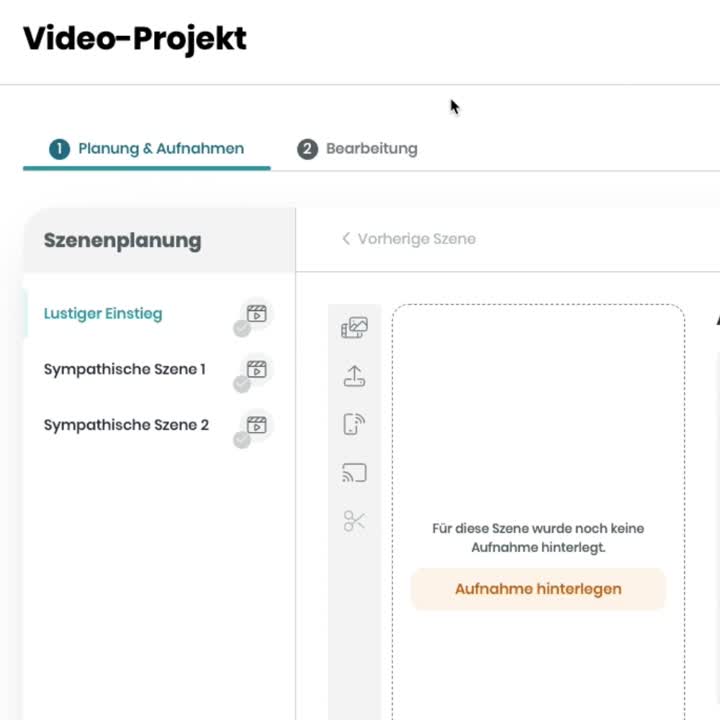The image size is (720, 720).
Task: Click the upload file icon
Action: click(x=354, y=376)
